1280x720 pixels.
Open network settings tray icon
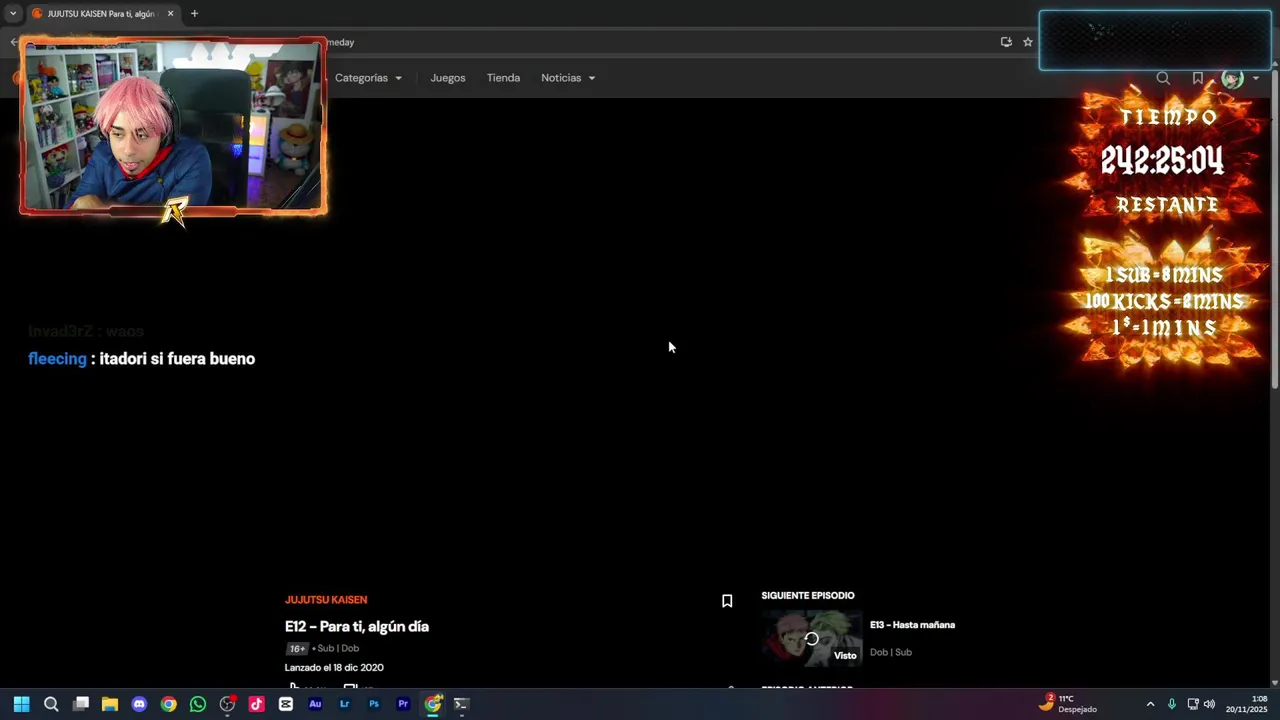coord(1192,704)
